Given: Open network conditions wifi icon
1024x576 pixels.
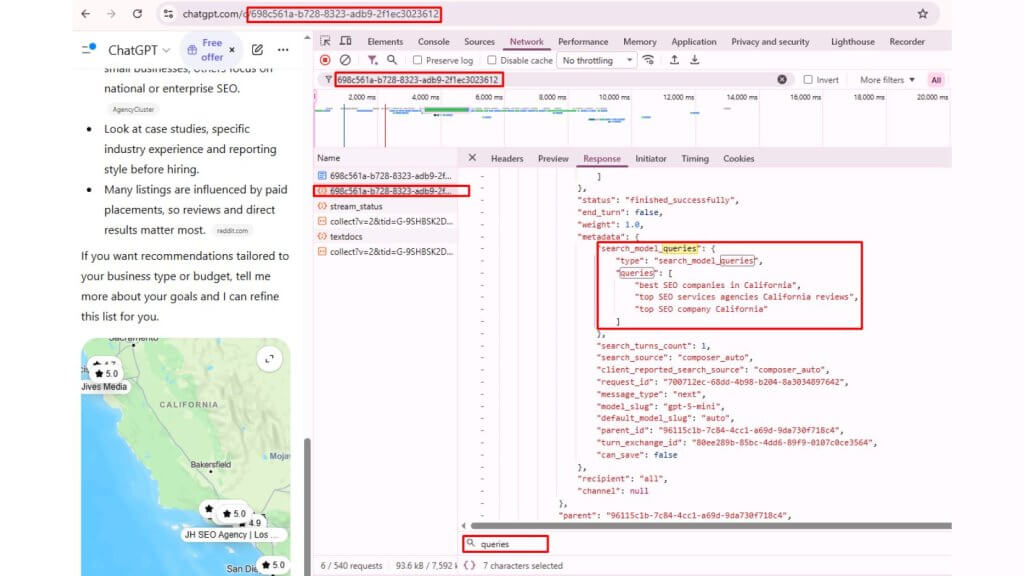Looking at the screenshot, I should [x=648, y=60].
